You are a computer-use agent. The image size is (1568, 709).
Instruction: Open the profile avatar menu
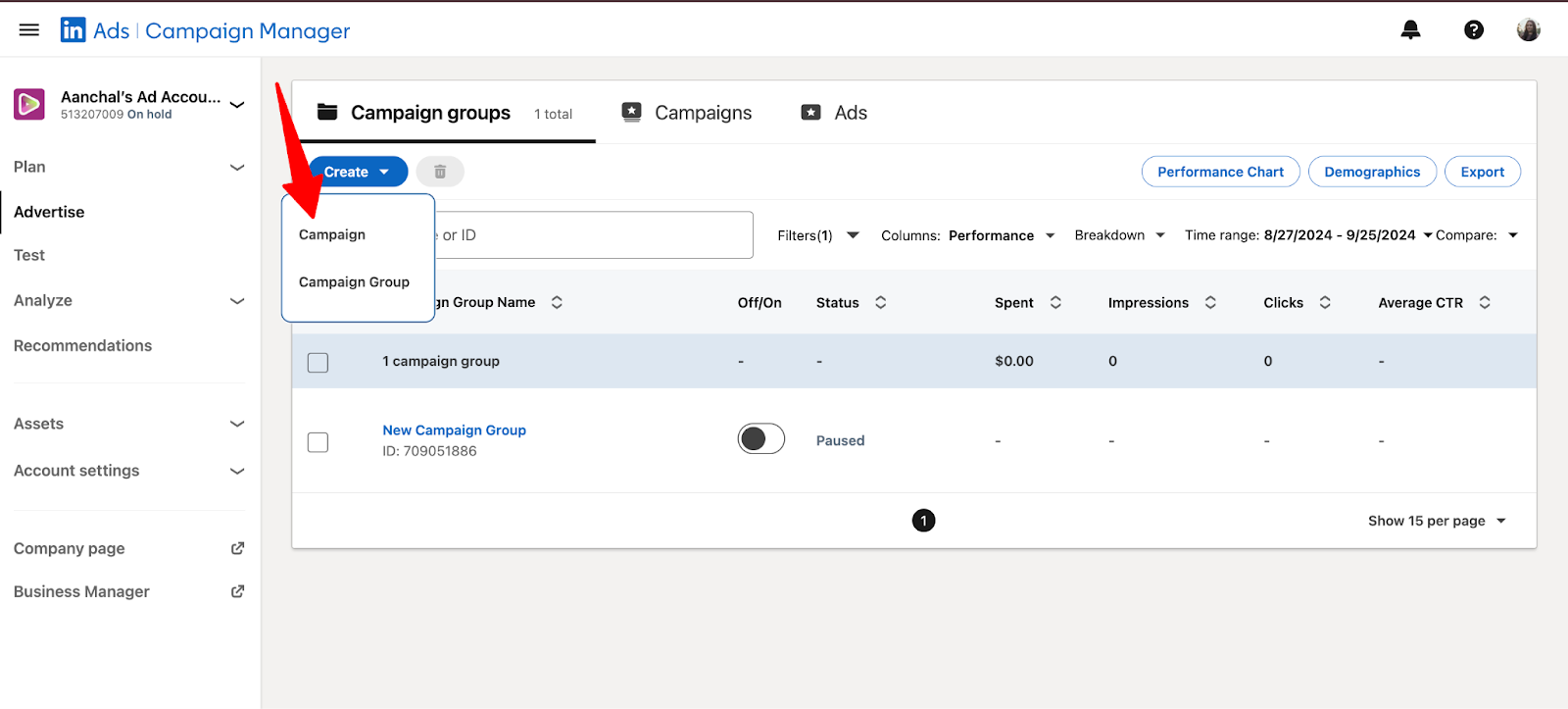(1528, 29)
